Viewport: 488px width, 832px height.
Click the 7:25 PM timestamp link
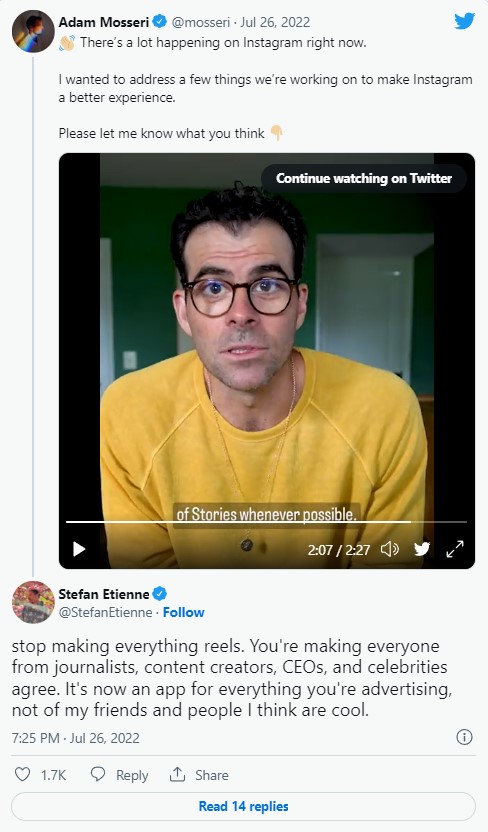tap(75, 738)
